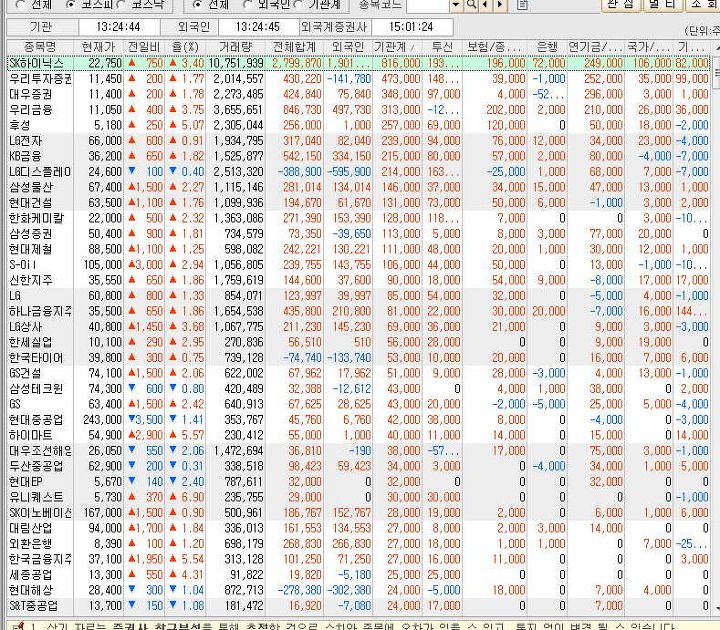
Task: Select the 삼성증권 row
Action: (x=359, y=234)
